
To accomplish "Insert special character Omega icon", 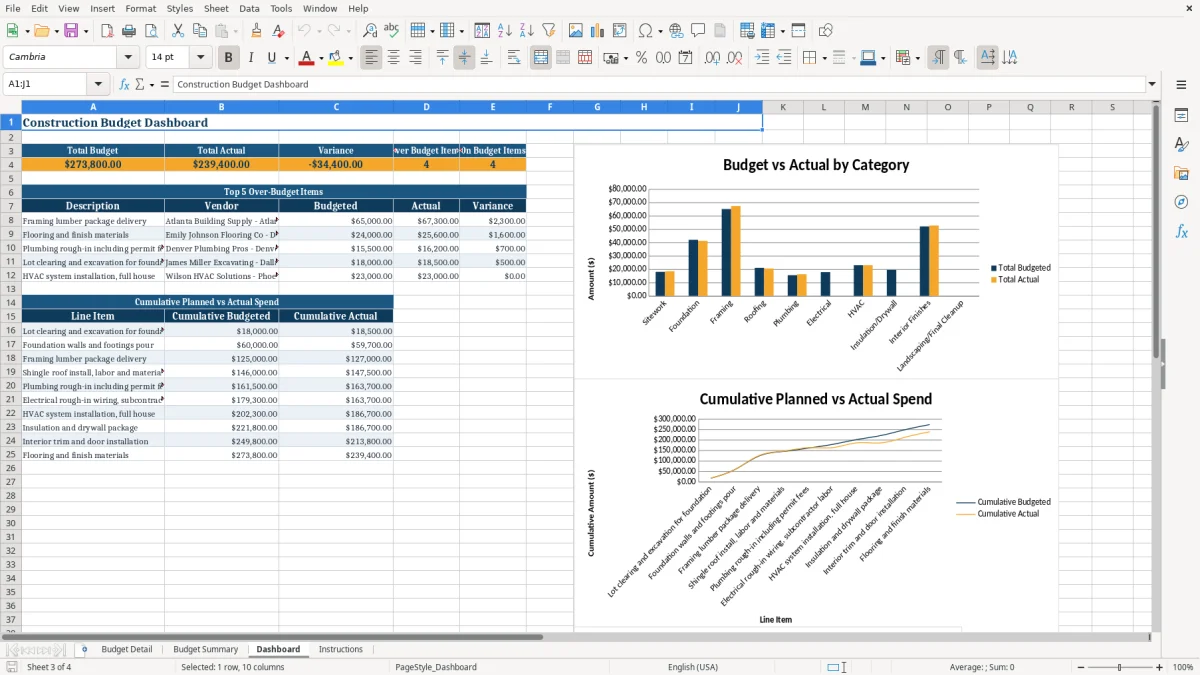I will [645, 31].
